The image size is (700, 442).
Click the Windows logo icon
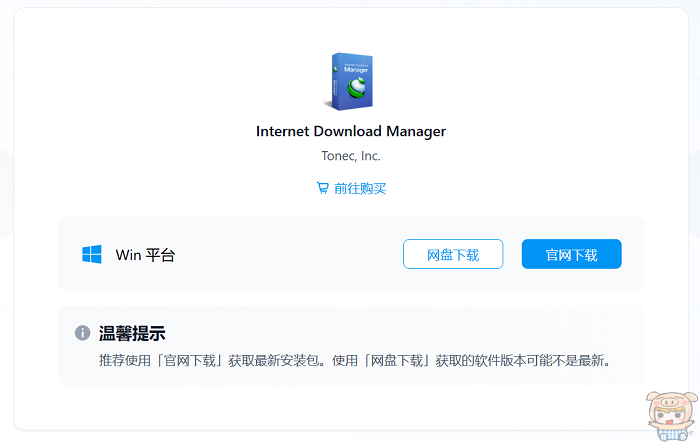coord(92,255)
